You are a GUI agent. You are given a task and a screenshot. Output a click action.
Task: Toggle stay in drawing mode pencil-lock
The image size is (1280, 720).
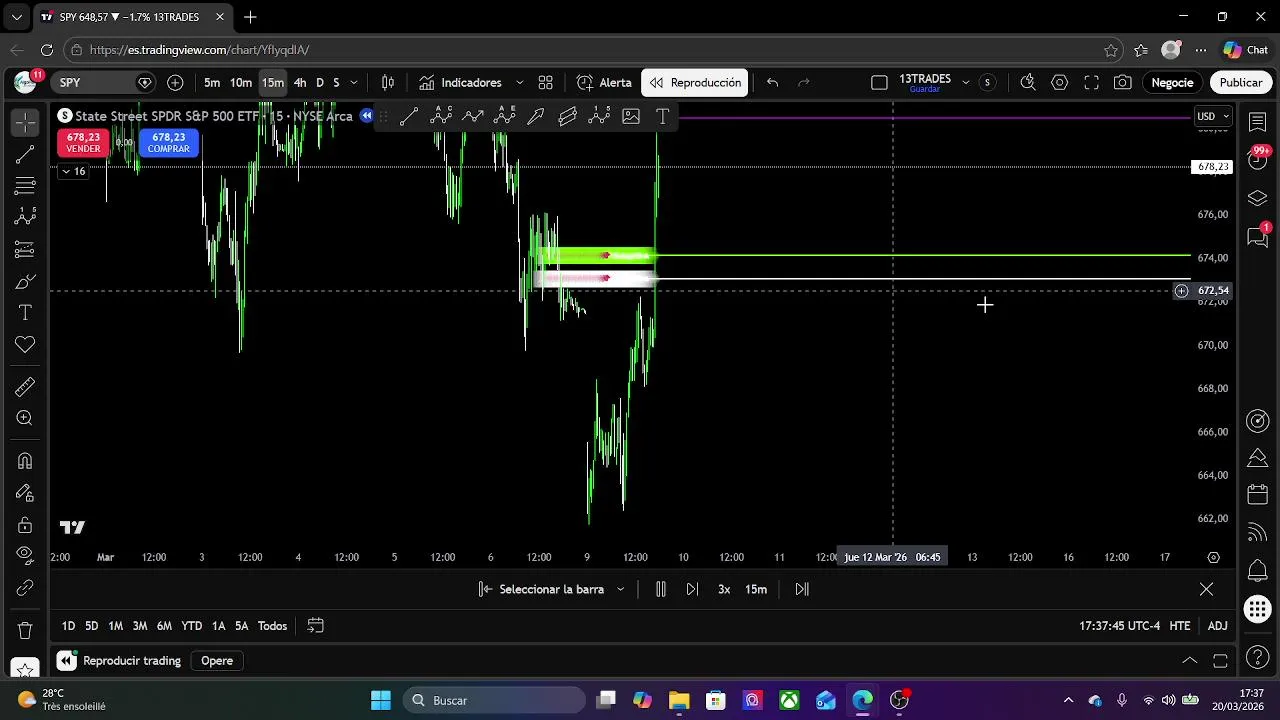(25, 493)
